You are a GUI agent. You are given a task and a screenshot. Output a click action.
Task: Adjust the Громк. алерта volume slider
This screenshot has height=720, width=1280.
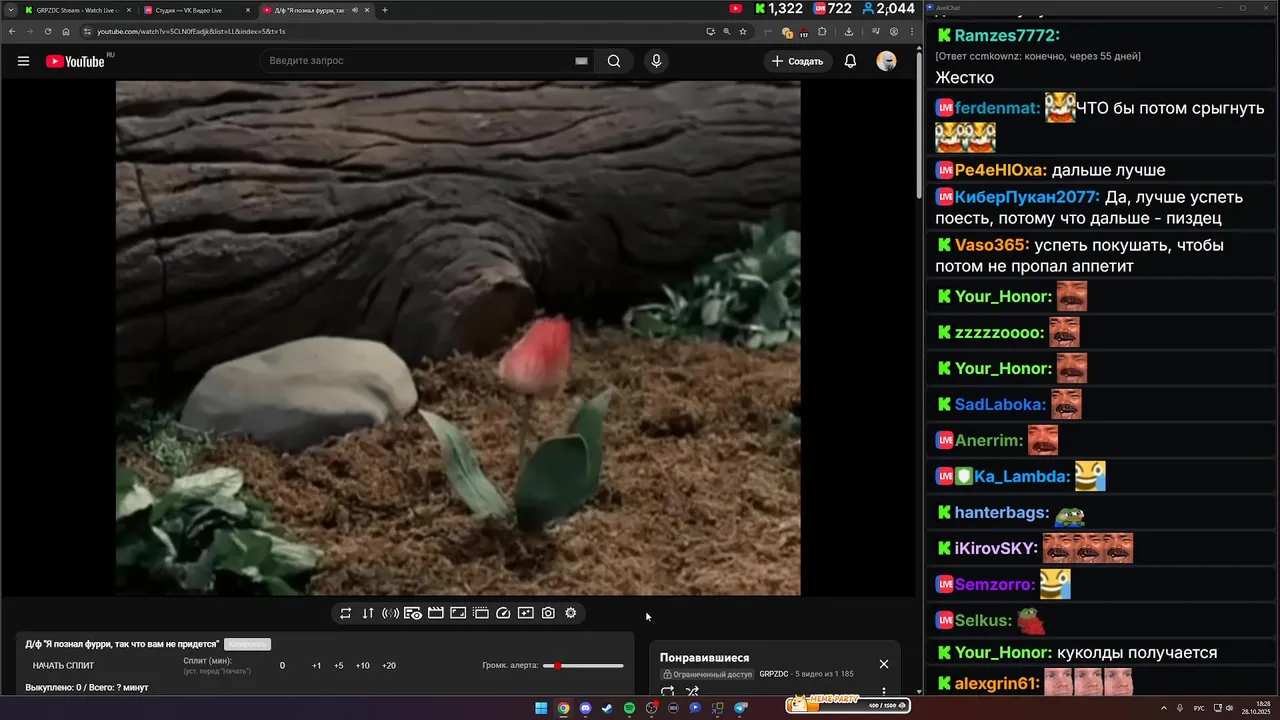pos(583,665)
